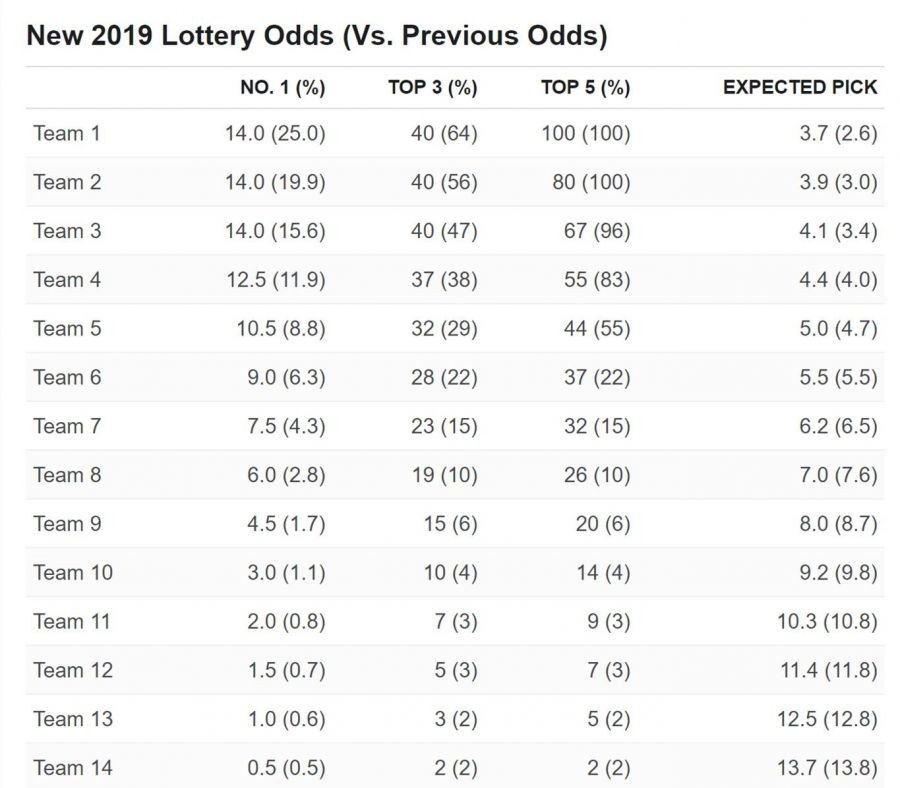
Task: Click the TOP 5 (%) column header
Action: (x=585, y=87)
